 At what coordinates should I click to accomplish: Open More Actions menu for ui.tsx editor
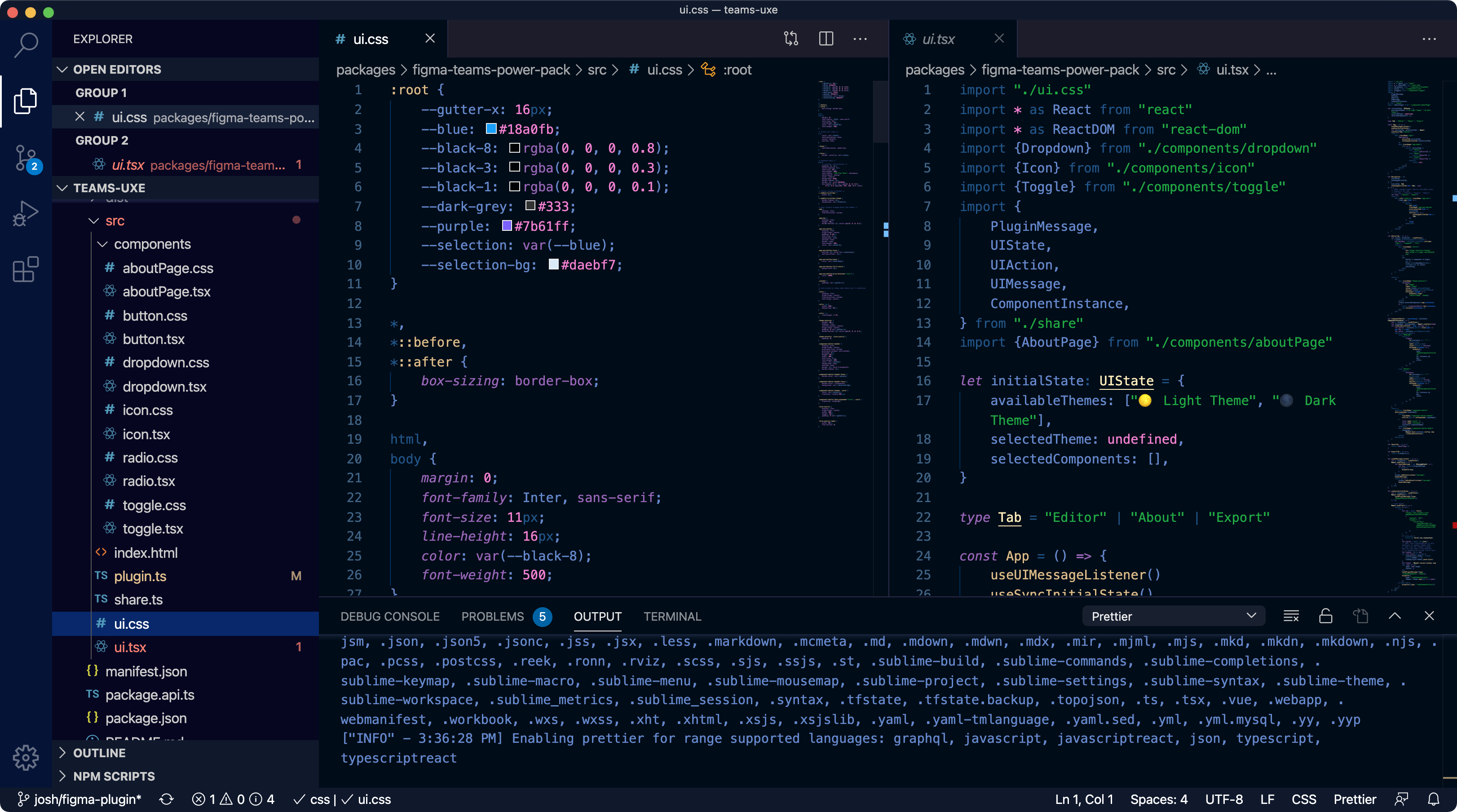[1429, 39]
